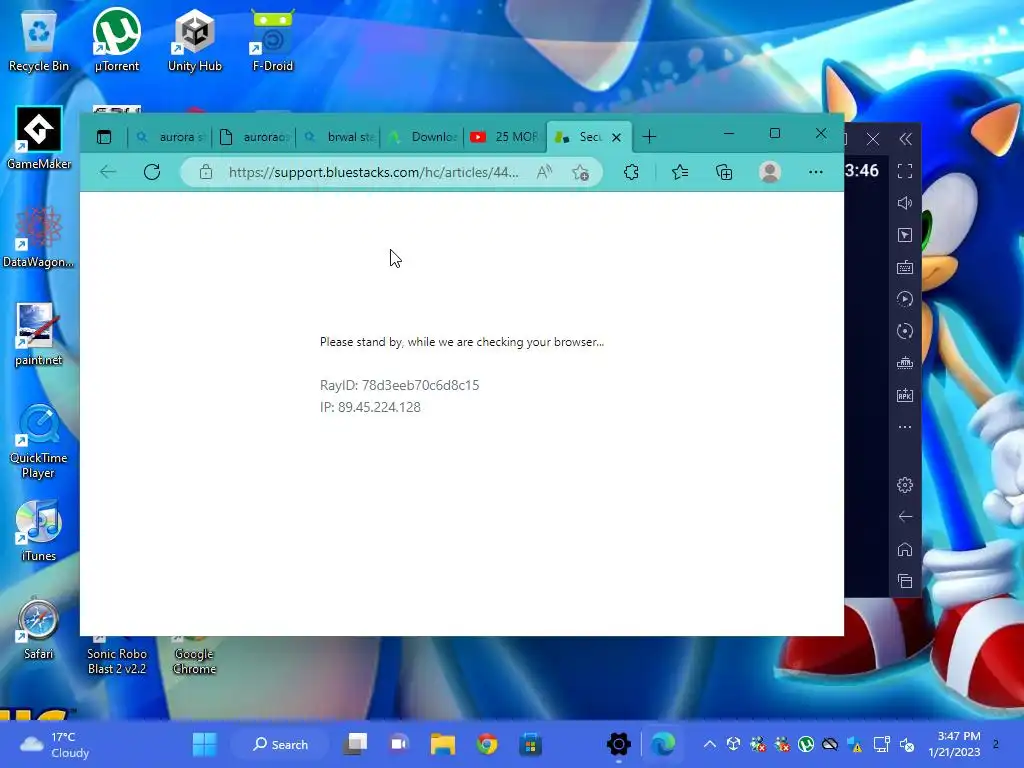The image size is (1024, 768).
Task: Open the weather widget showing 17°C
Action: 56,744
